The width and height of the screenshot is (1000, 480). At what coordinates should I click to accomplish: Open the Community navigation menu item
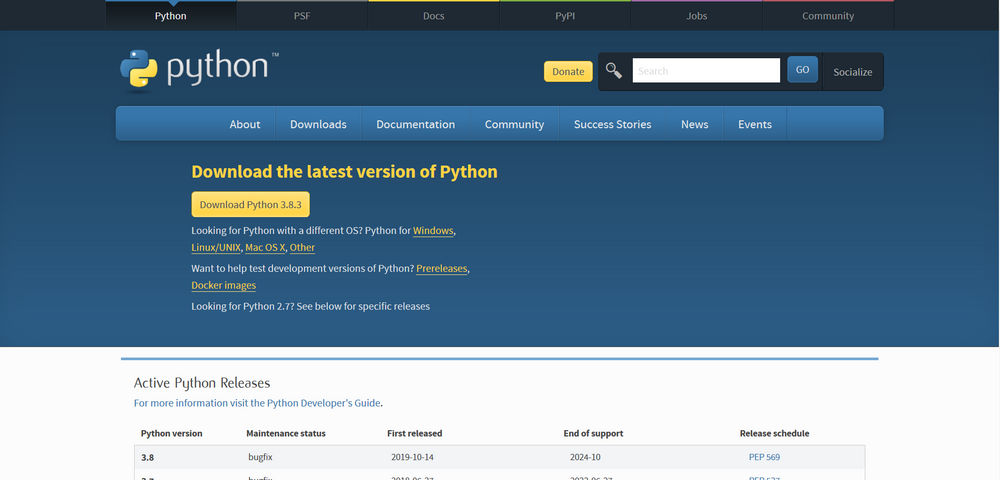[x=514, y=124]
